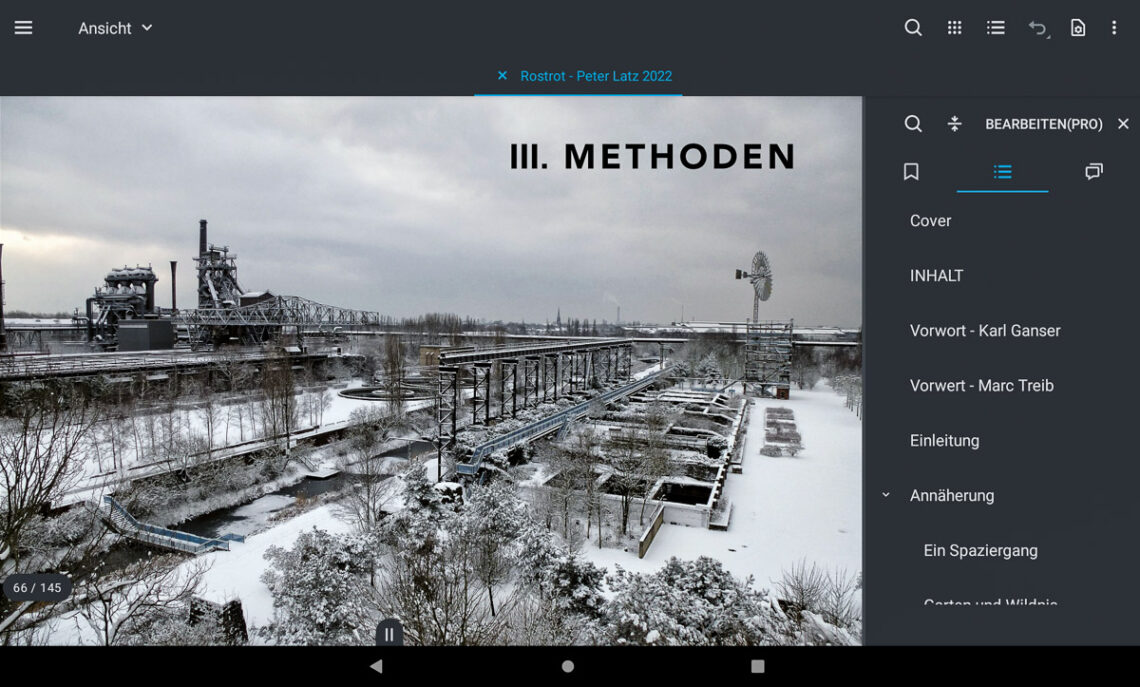Close the Rostrot - Peter Latz 2022 tab
1140x687 pixels.
[502, 76]
